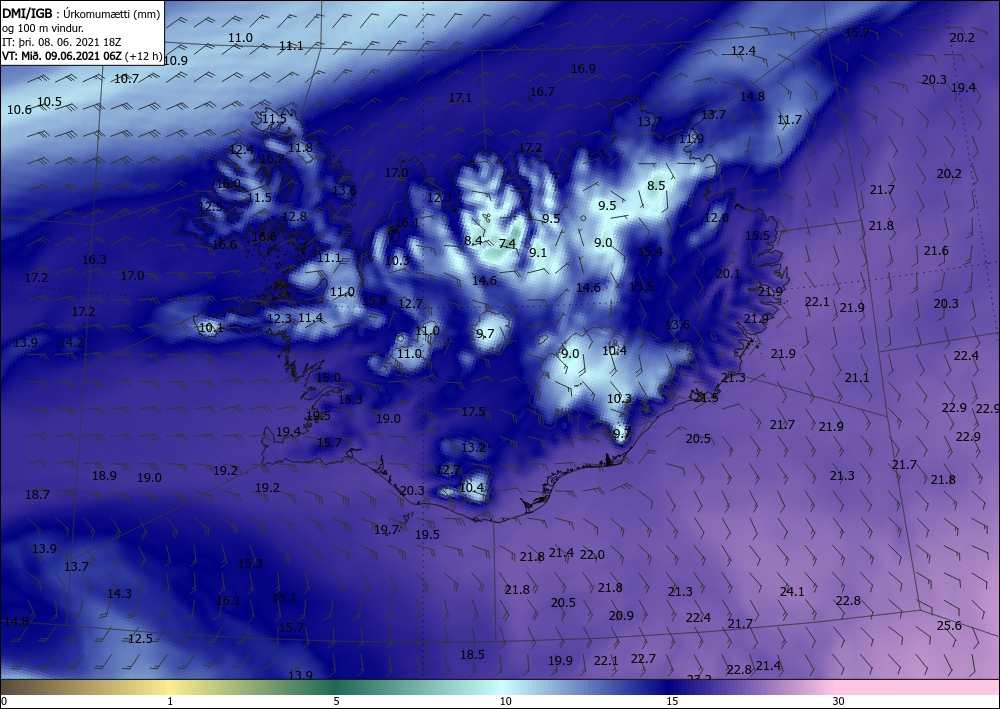1000x709 pixels.
Task: Click the 'VT: Mið. 09.06.2021 06Z' valid time
Action: (x=62, y=56)
